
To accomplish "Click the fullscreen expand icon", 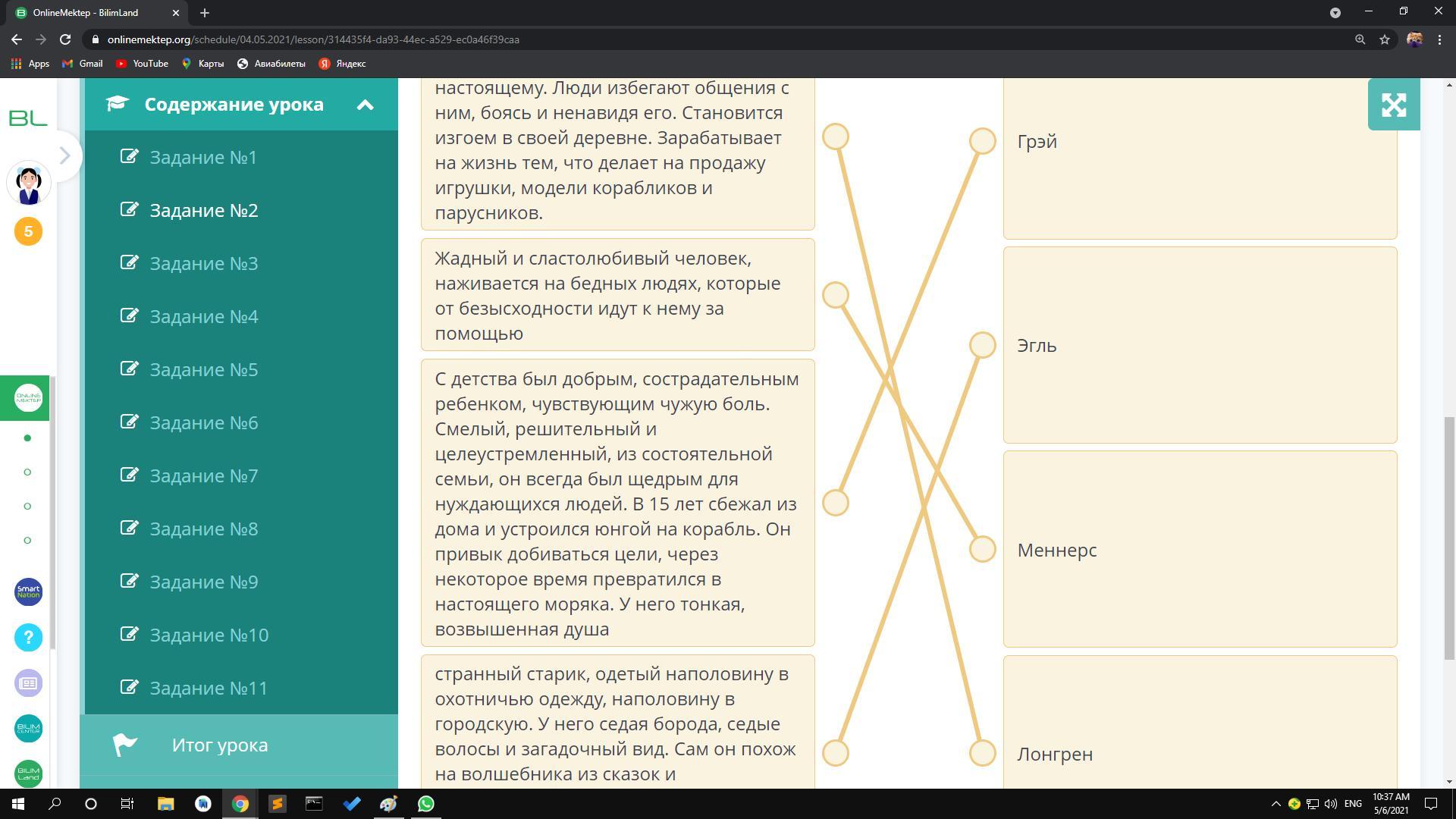I will [1393, 105].
